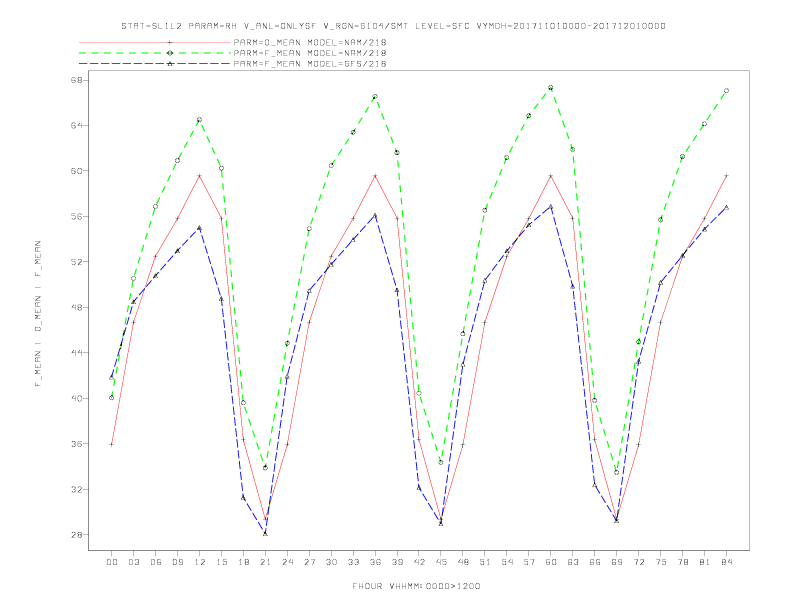Click the 32 tick label on the vertical axis
Screen dimensions: 792x612
[76, 489]
